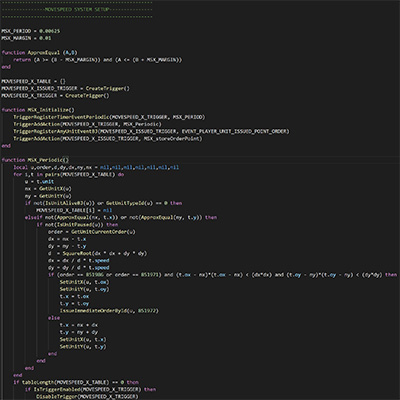Click the SetUnitY(u, t.y) line
The height and width of the screenshot is (400, 400).
coord(83,347)
